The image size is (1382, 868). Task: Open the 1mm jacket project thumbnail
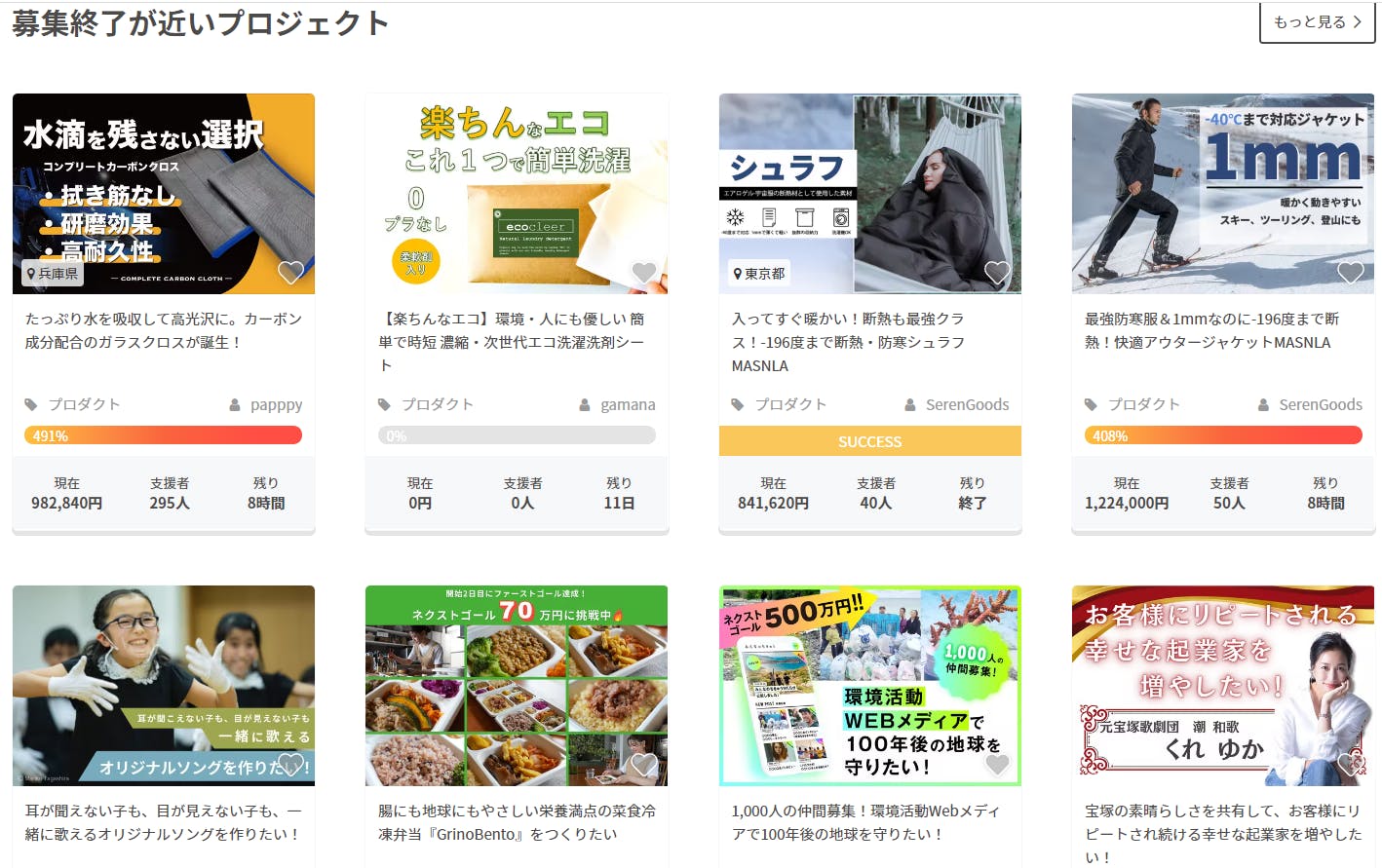tap(1223, 194)
